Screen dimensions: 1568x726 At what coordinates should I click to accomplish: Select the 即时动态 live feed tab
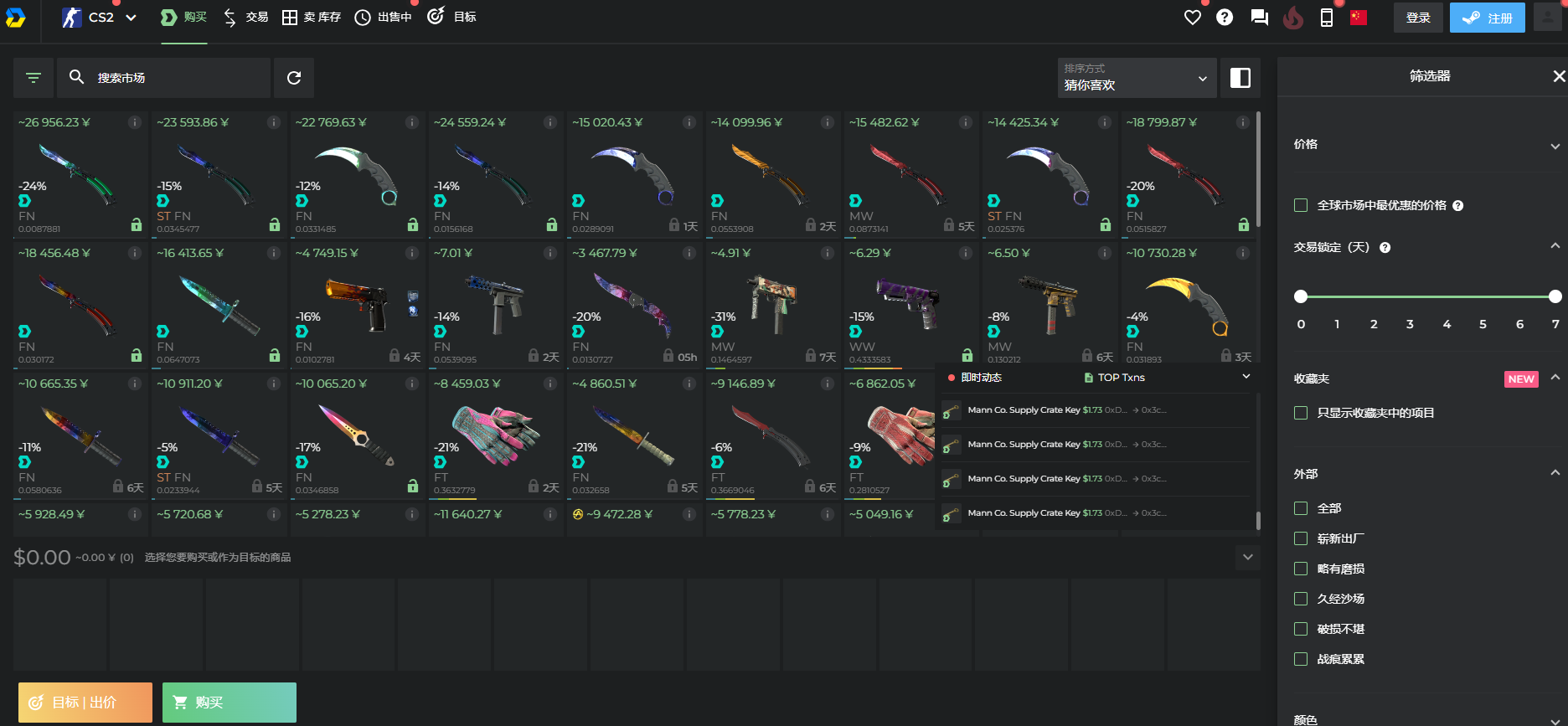pos(975,378)
